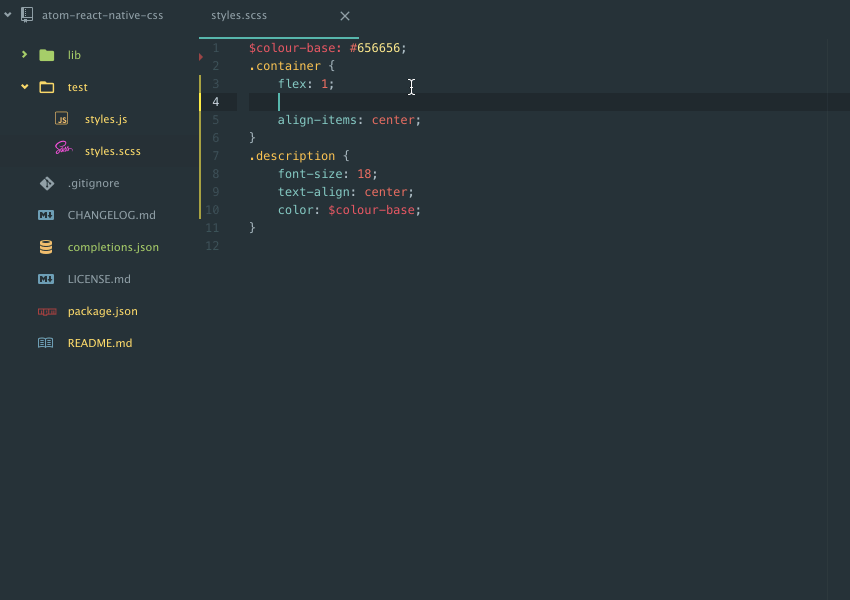The width and height of the screenshot is (850, 600).
Task: Click line number 1 in the gutter
Action: [x=216, y=48]
